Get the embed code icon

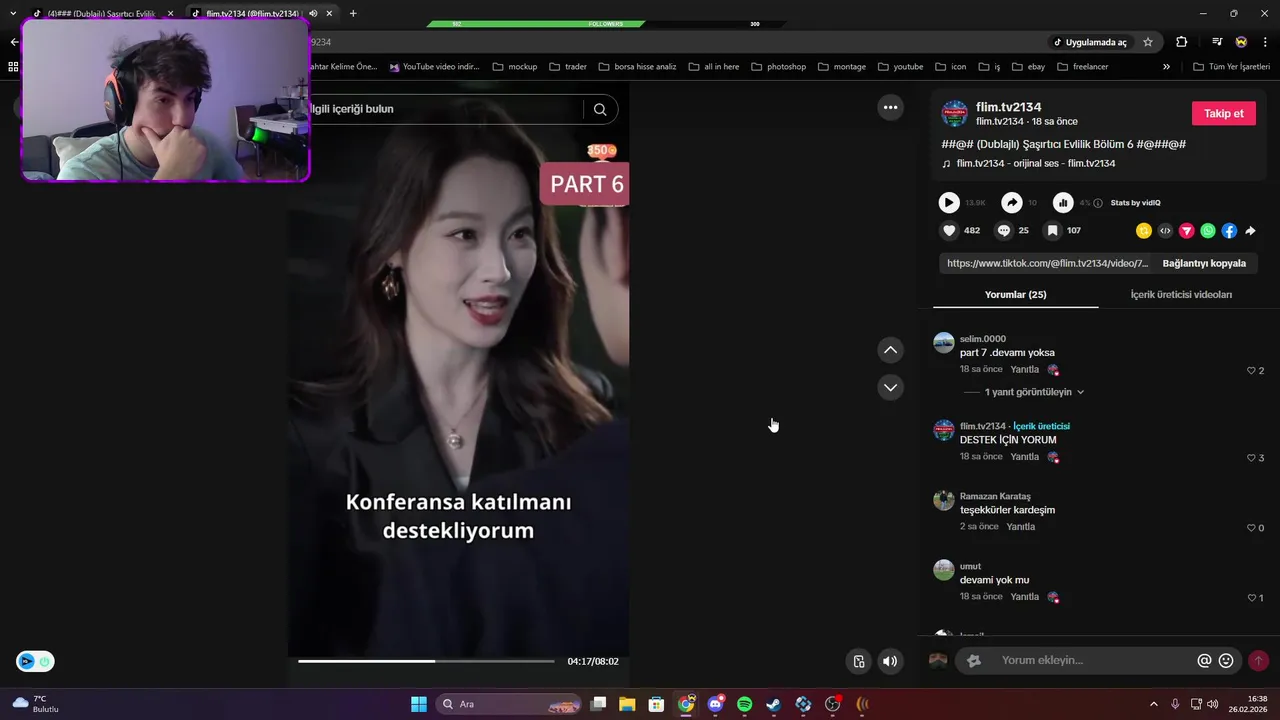click(x=1165, y=230)
